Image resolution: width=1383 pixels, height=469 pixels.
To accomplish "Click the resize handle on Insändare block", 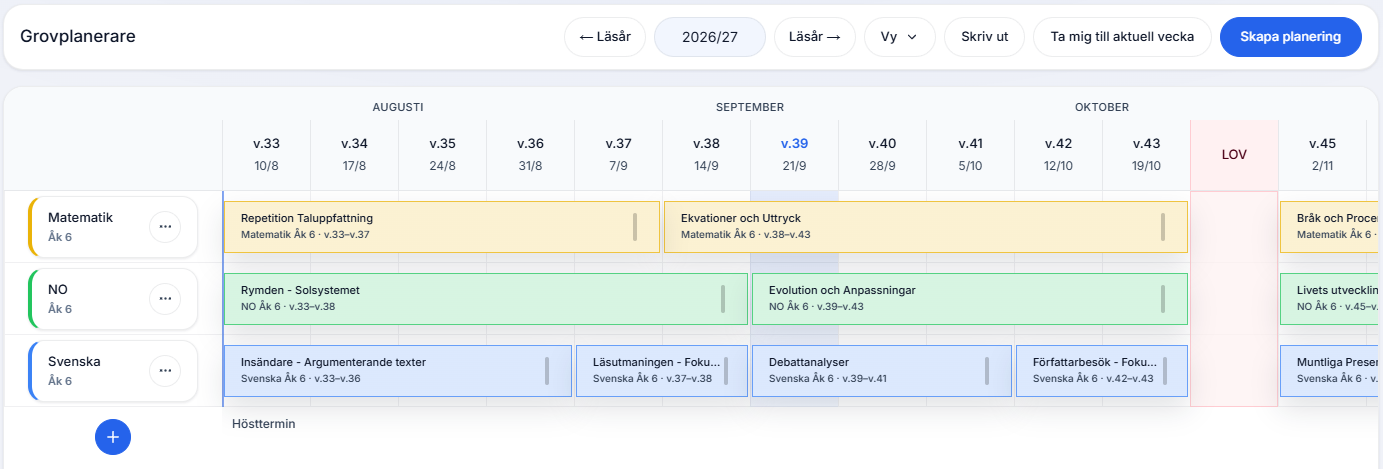I will (x=547, y=371).
